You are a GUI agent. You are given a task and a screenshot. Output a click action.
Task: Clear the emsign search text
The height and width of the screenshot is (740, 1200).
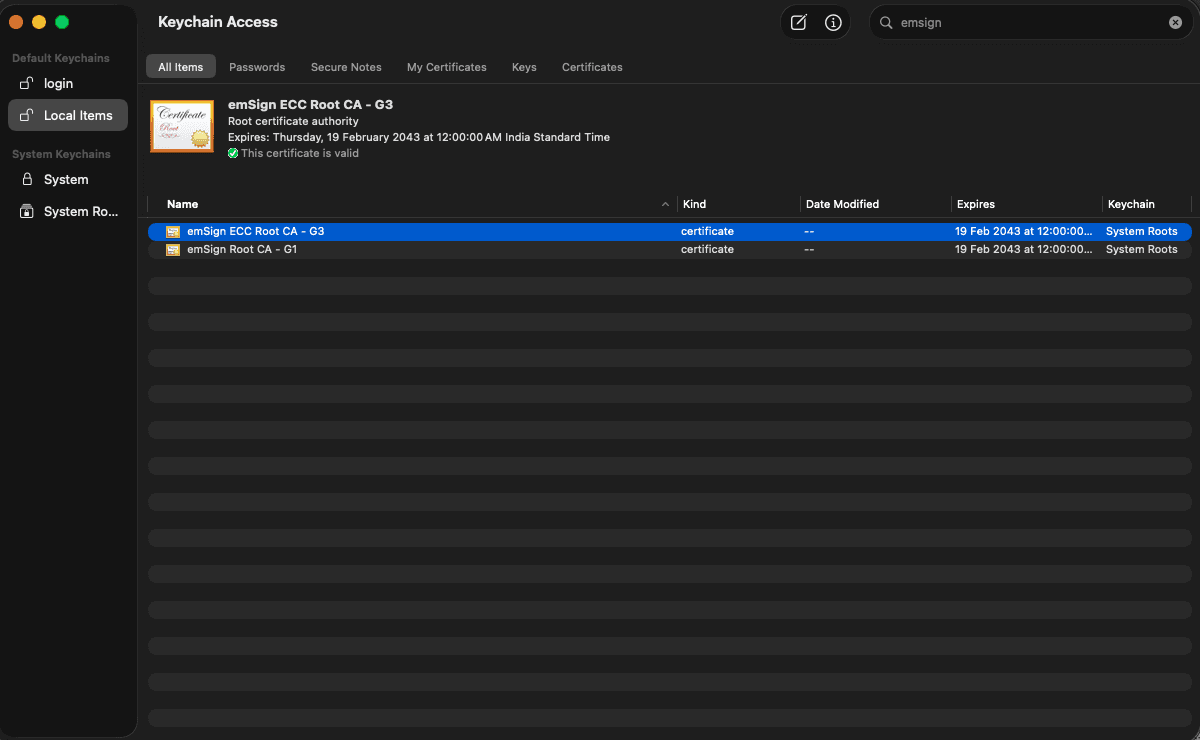coord(1175,22)
